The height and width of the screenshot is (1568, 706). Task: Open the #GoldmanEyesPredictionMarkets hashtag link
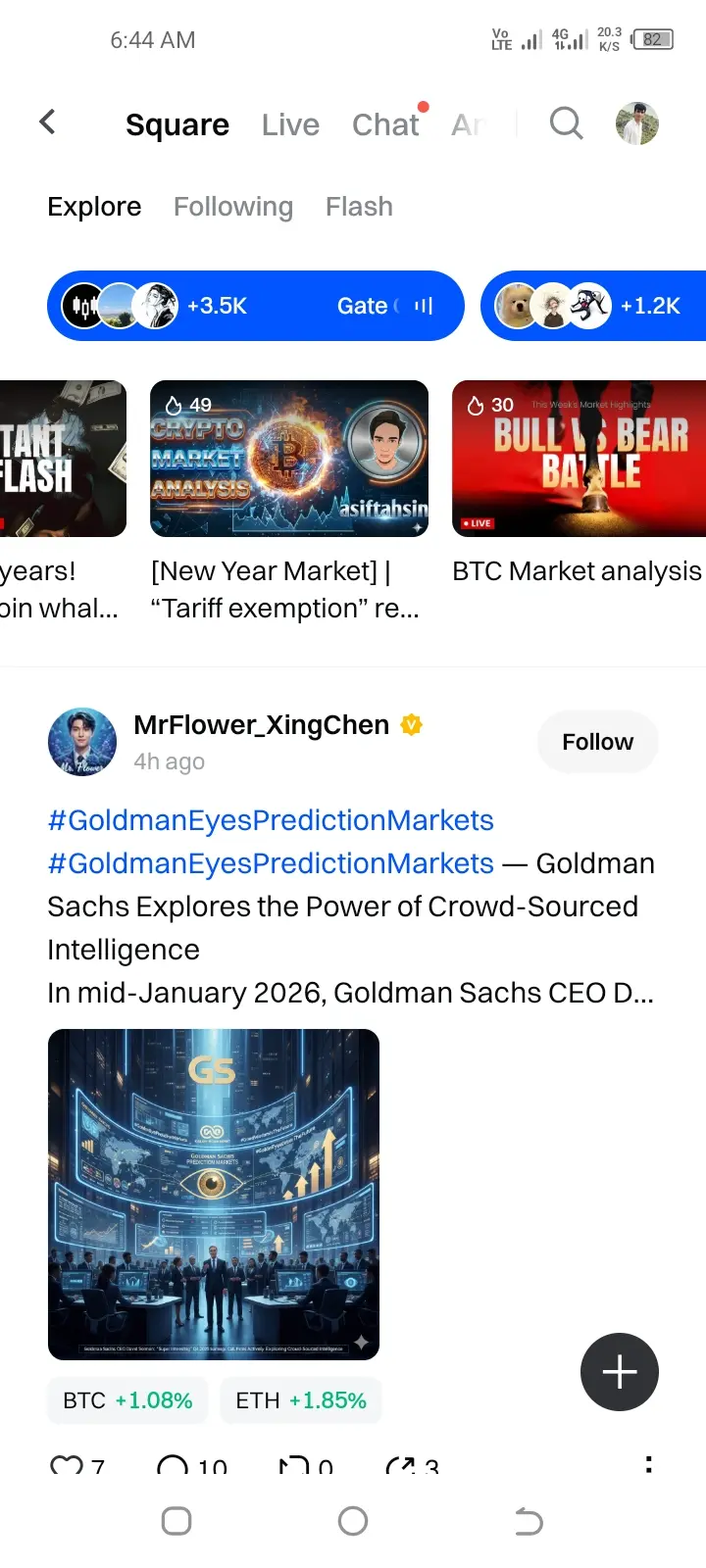[271, 820]
